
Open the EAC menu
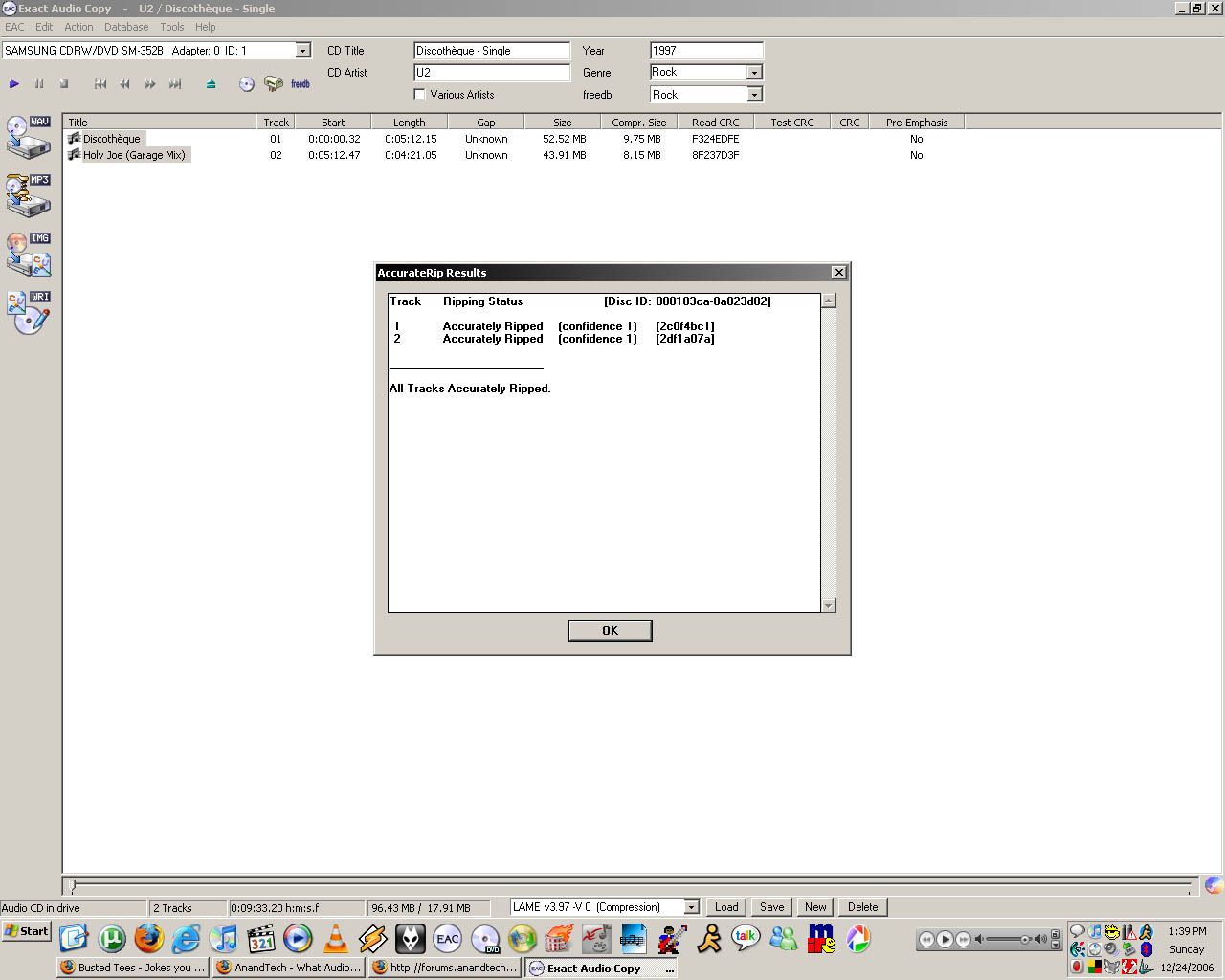(x=14, y=27)
